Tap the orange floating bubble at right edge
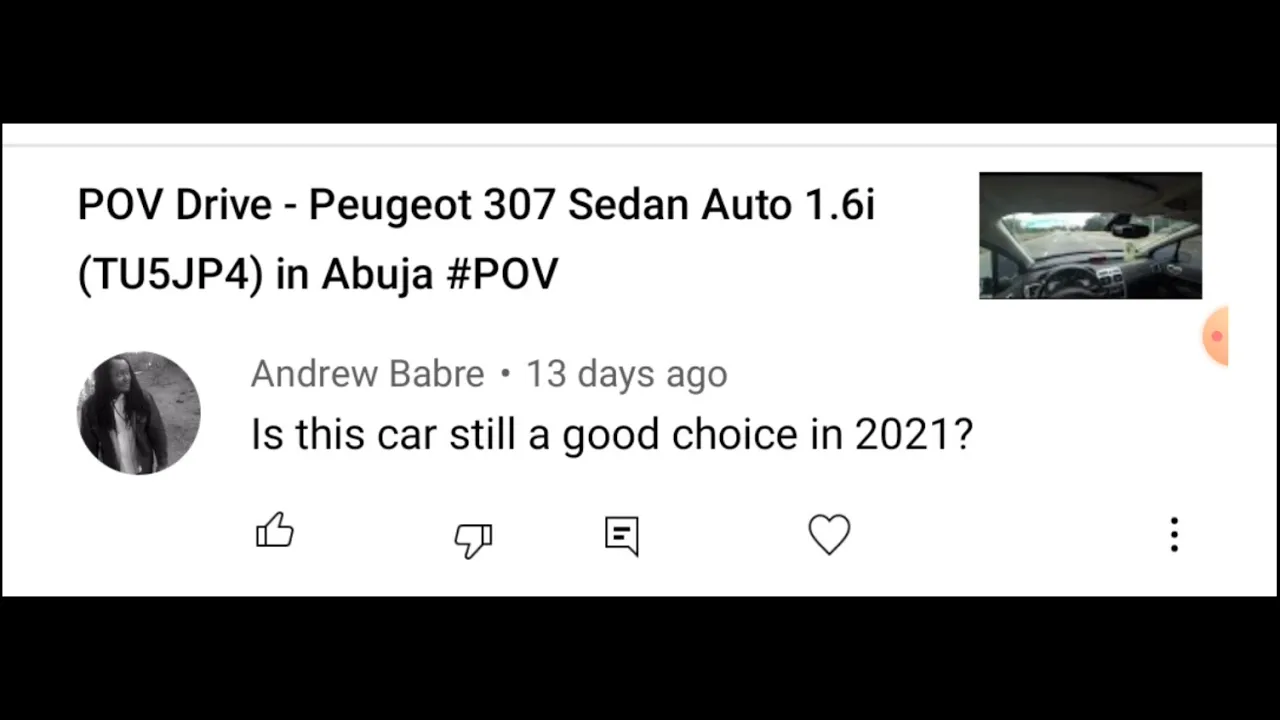The image size is (1280, 720). coord(1215,336)
